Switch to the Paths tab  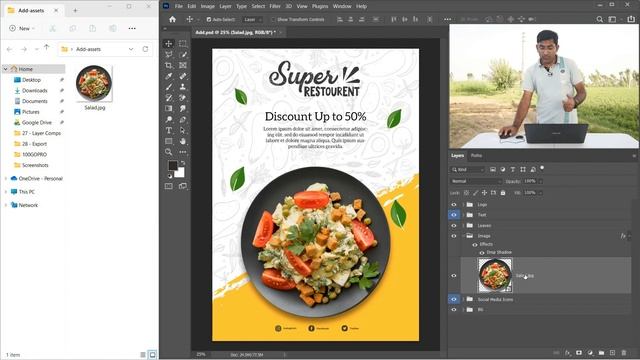(x=476, y=156)
